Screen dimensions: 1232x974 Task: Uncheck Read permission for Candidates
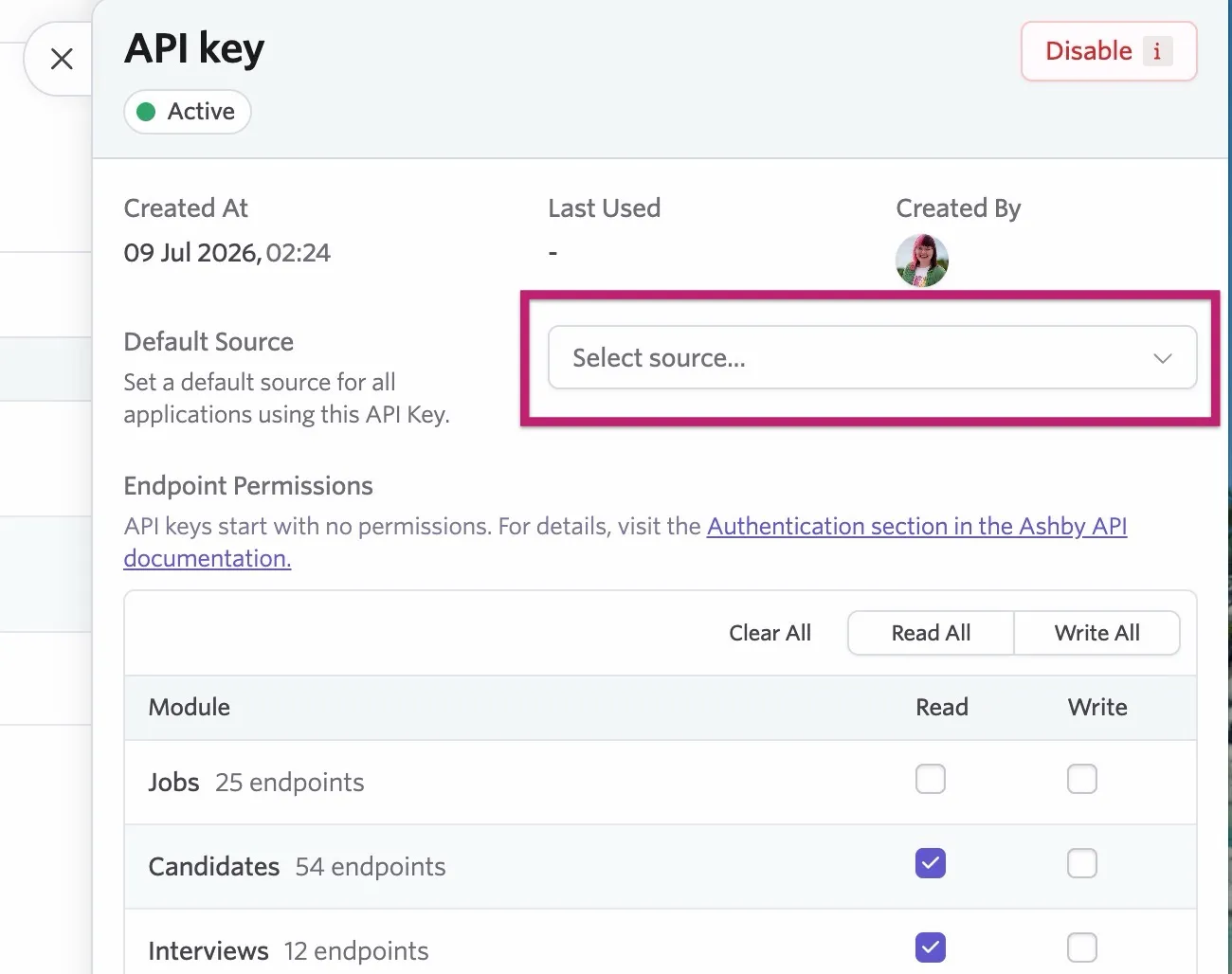coord(931,863)
